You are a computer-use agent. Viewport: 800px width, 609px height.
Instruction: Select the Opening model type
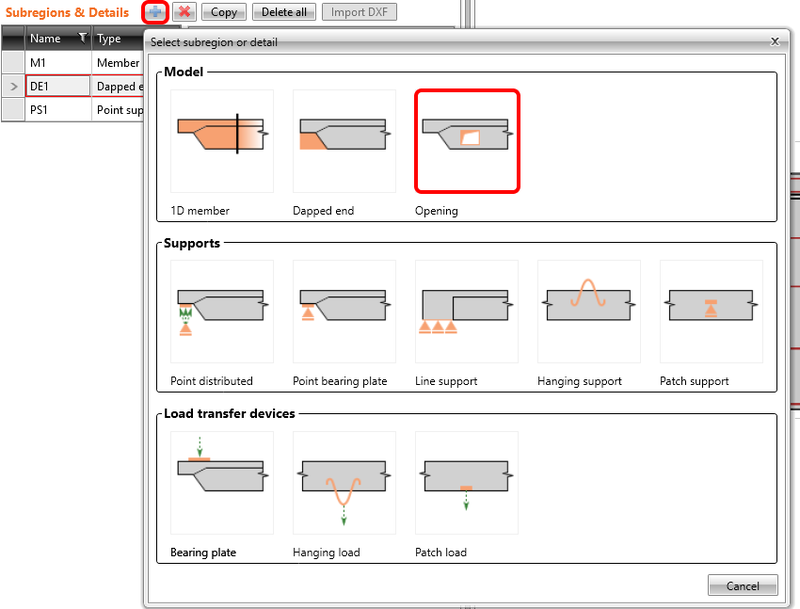coord(466,140)
